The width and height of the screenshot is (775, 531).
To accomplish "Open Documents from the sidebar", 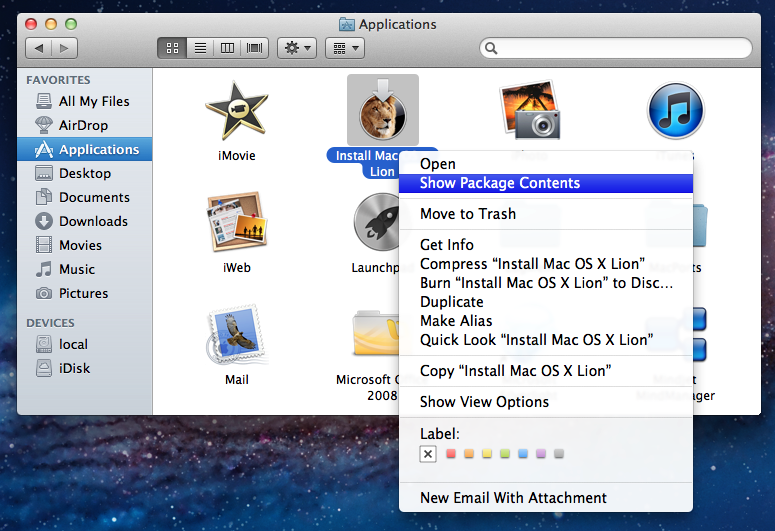I will (85, 197).
